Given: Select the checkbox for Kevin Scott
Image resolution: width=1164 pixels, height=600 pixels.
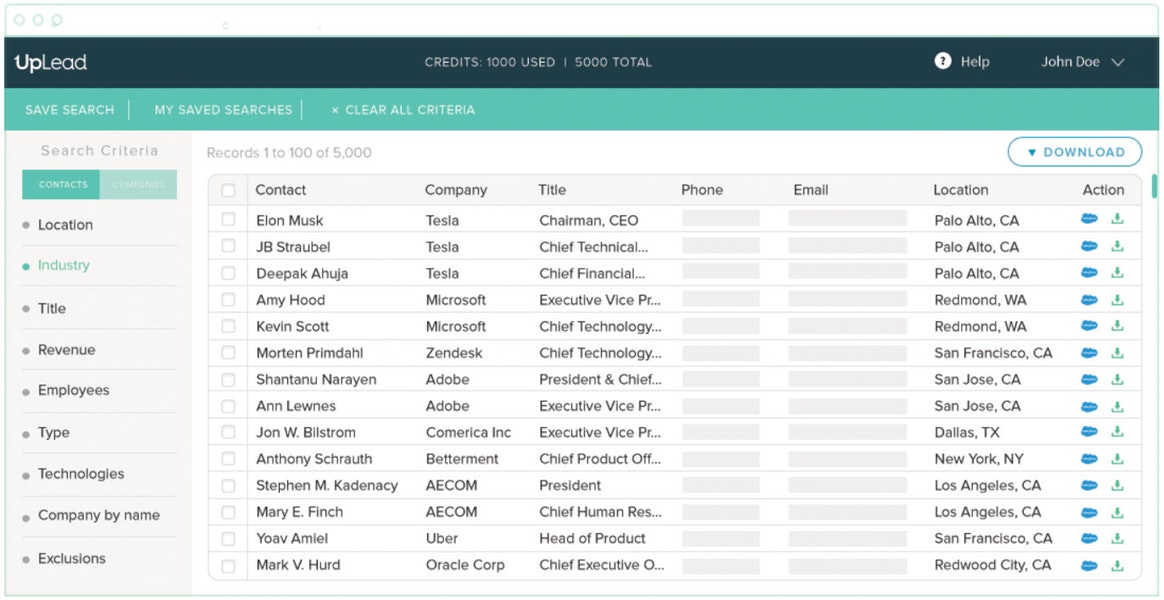Looking at the screenshot, I should tap(229, 326).
